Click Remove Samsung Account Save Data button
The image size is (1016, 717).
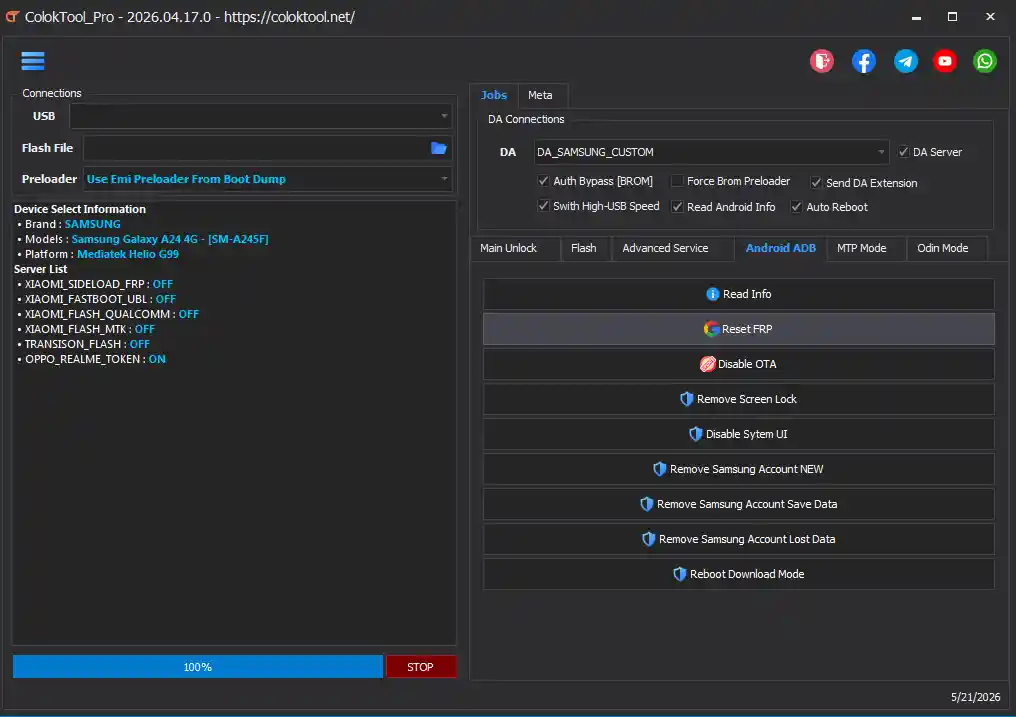coord(738,504)
